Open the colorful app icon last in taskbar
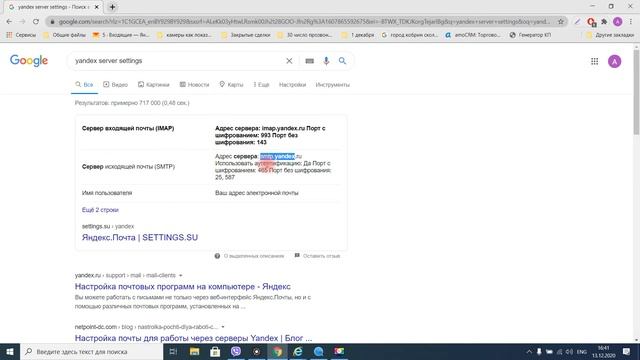Screen dimensions: 640x360 point(339,351)
